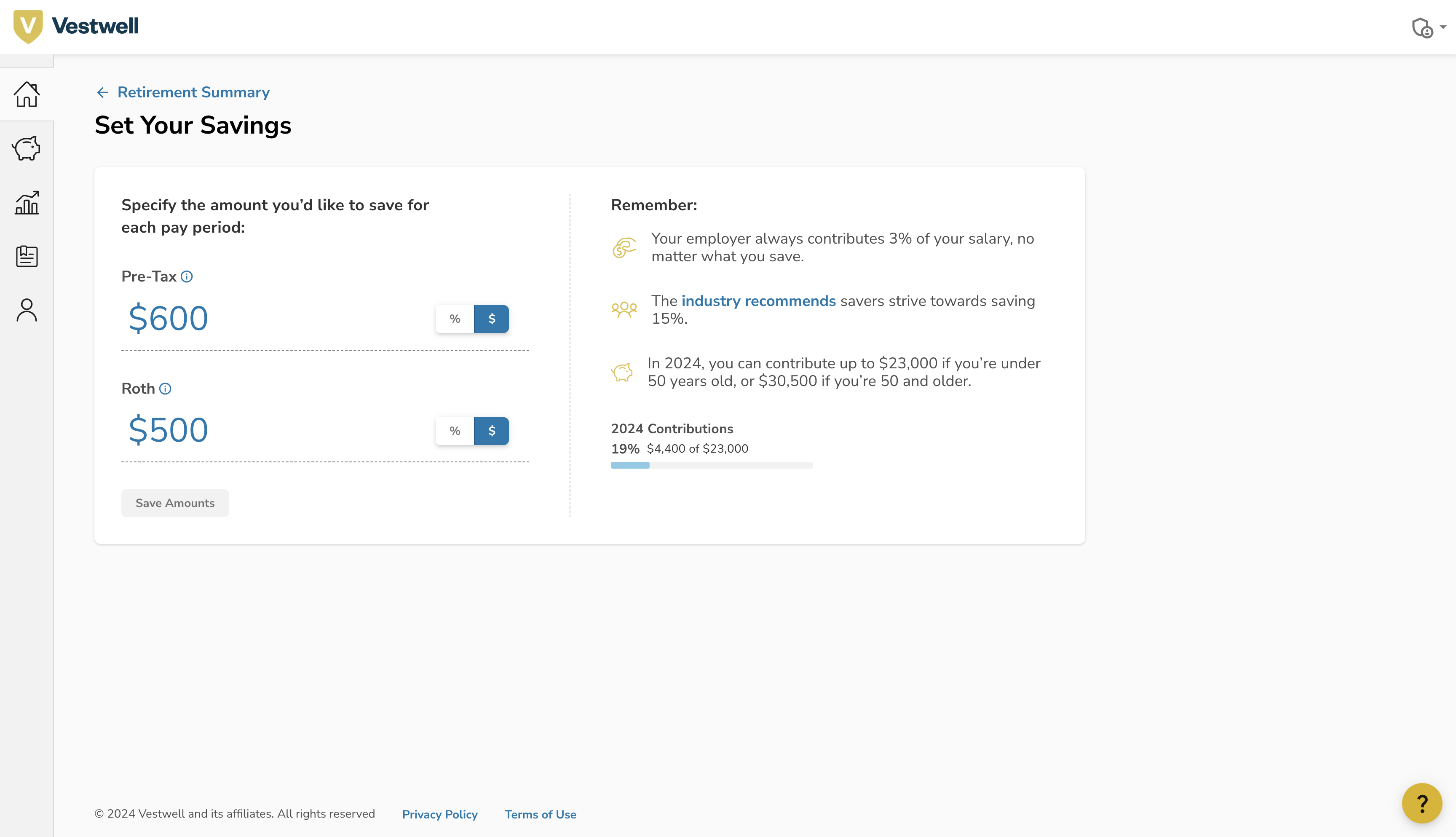Open the Pre-Tax info tooltip icon
The image size is (1456, 837).
(186, 276)
